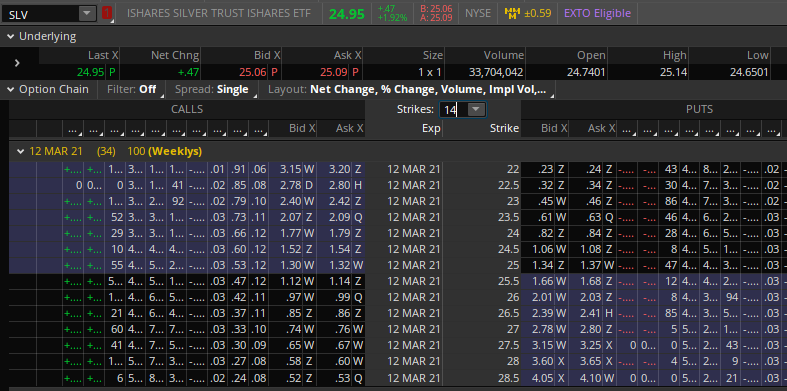Click the underlying Ask X value 25.09
Screen dimensions: 787x391
333,72
